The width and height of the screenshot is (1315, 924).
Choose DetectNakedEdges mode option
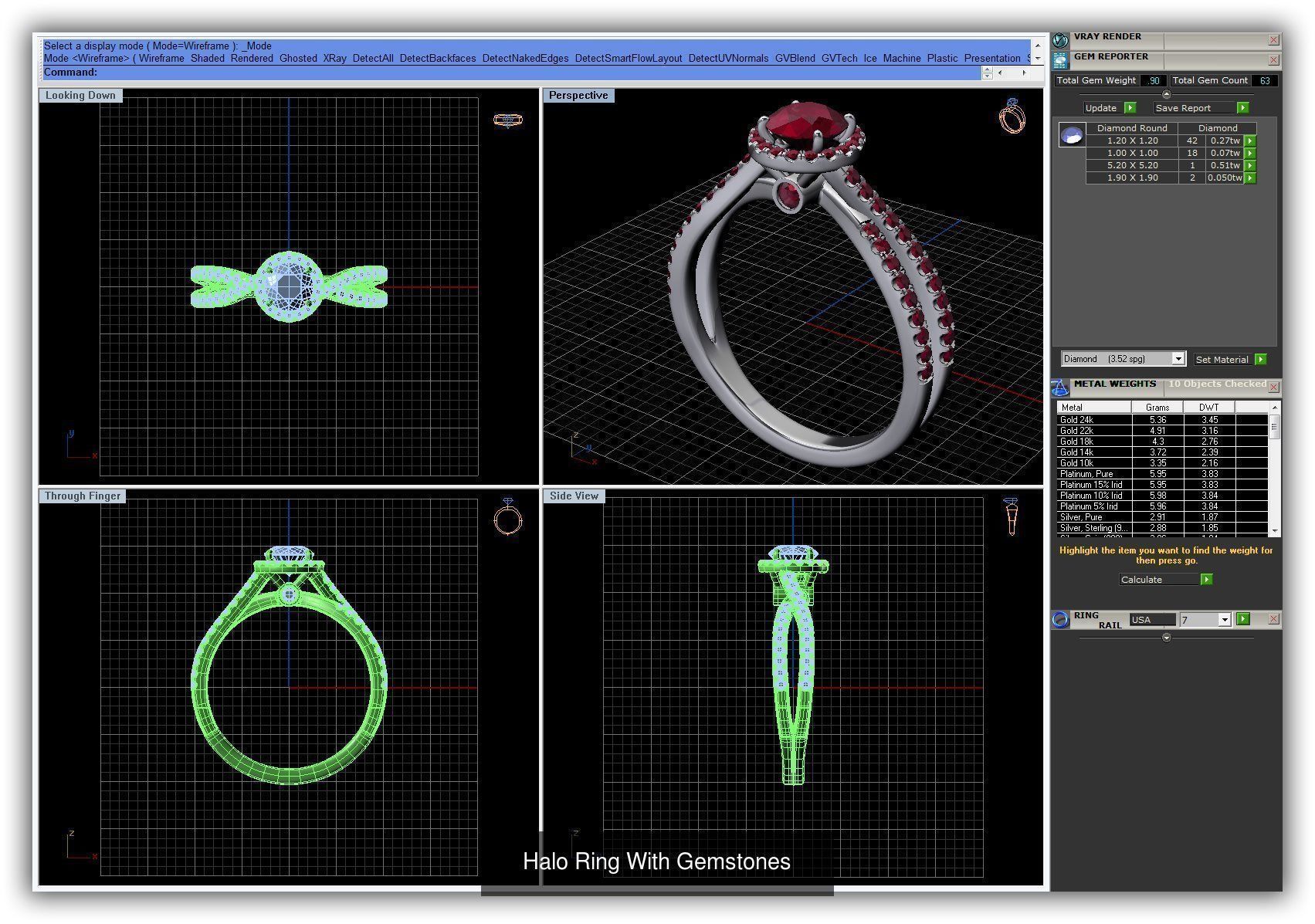pos(525,59)
